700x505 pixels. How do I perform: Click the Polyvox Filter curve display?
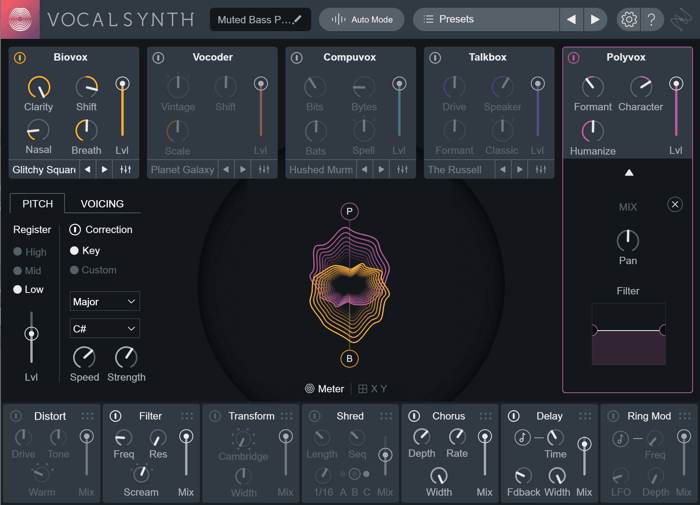[x=629, y=334]
